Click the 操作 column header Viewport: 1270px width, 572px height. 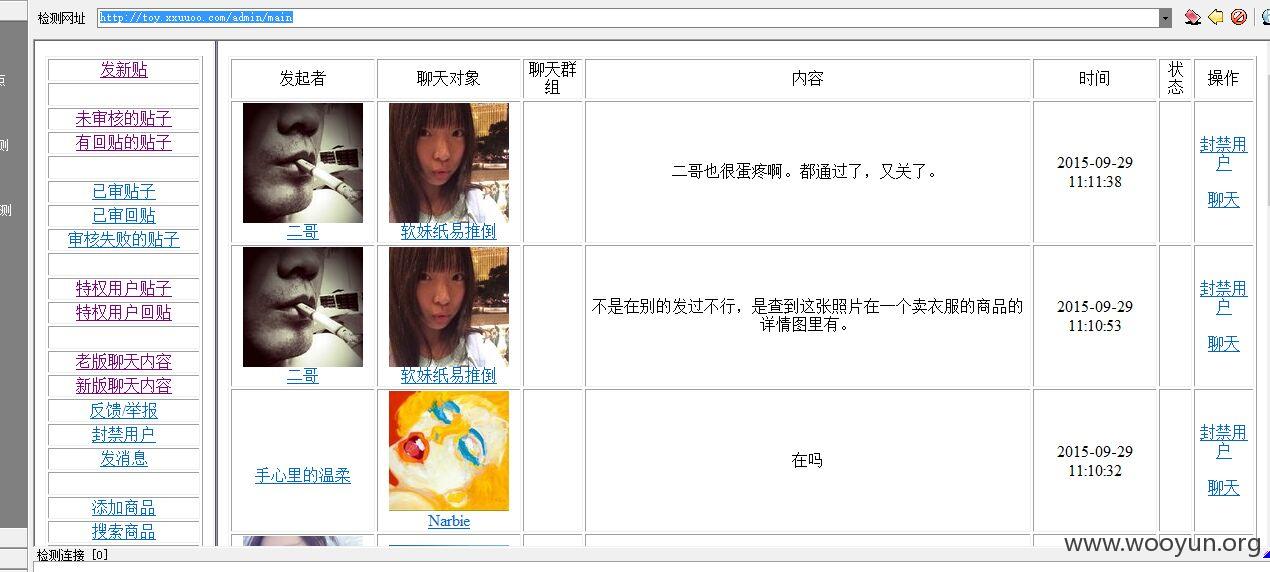tap(1223, 79)
